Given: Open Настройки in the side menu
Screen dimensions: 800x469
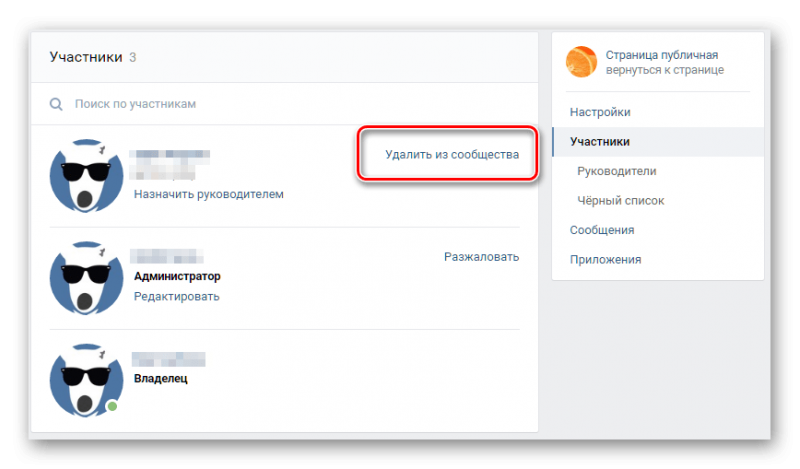Looking at the screenshot, I should coord(599,112).
